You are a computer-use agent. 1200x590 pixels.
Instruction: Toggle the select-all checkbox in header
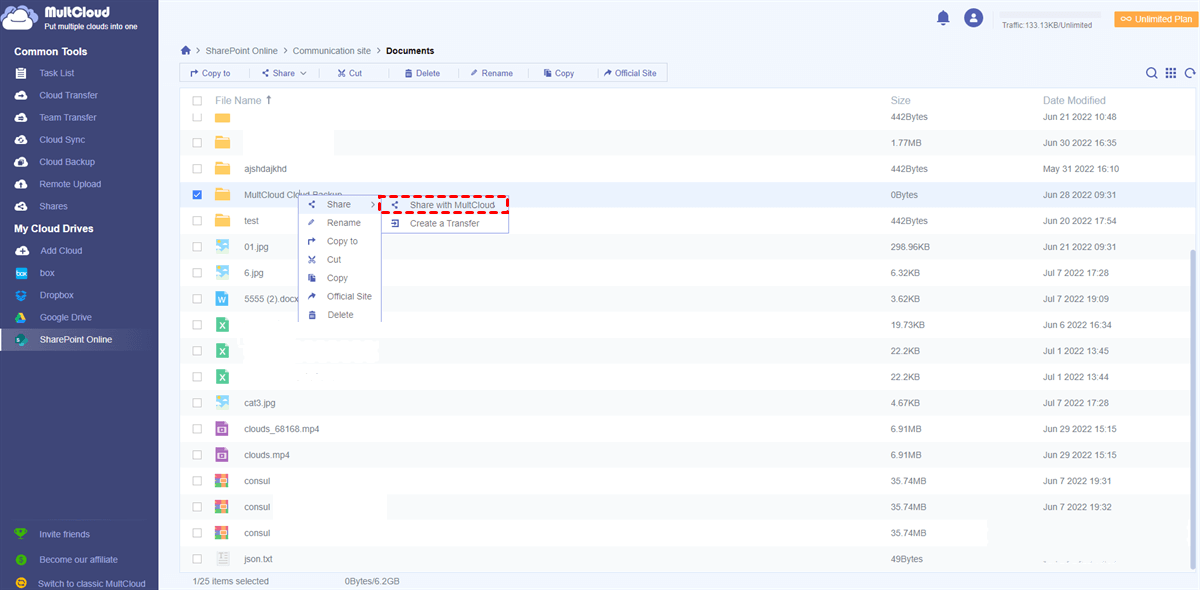(197, 101)
